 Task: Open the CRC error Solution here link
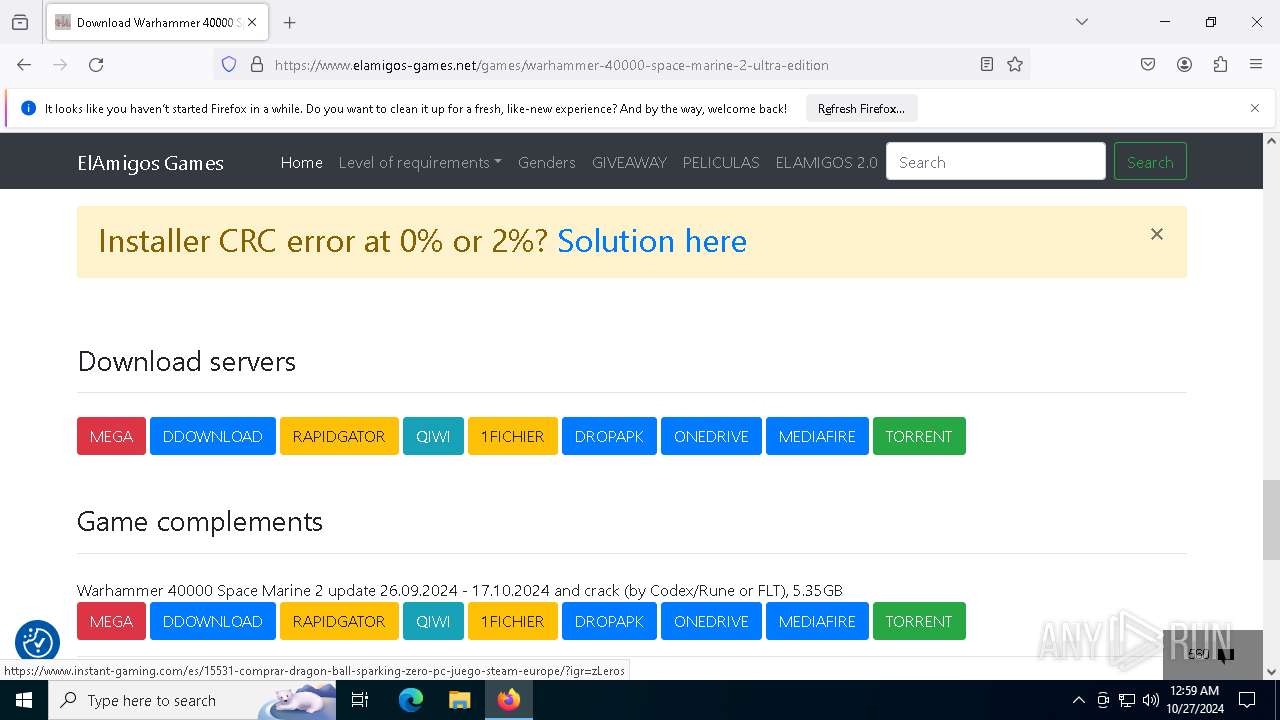652,241
